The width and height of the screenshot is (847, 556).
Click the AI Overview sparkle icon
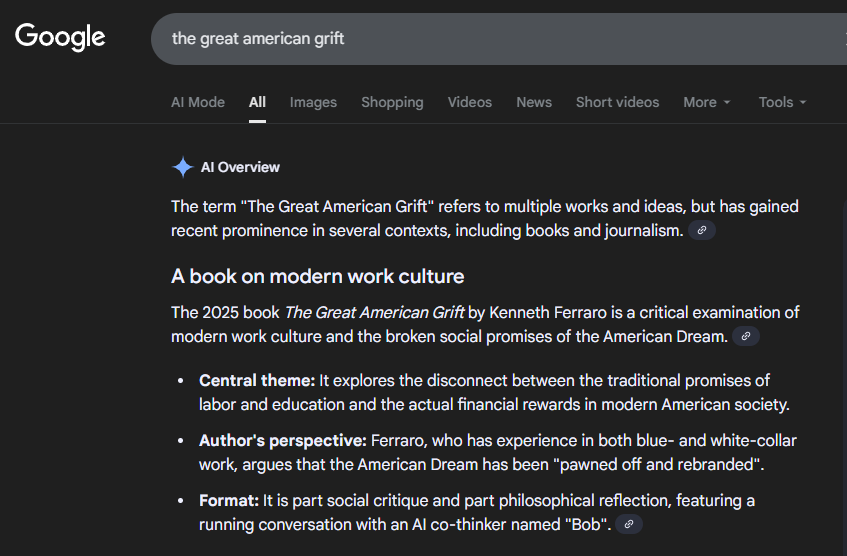pyautogui.click(x=183, y=167)
